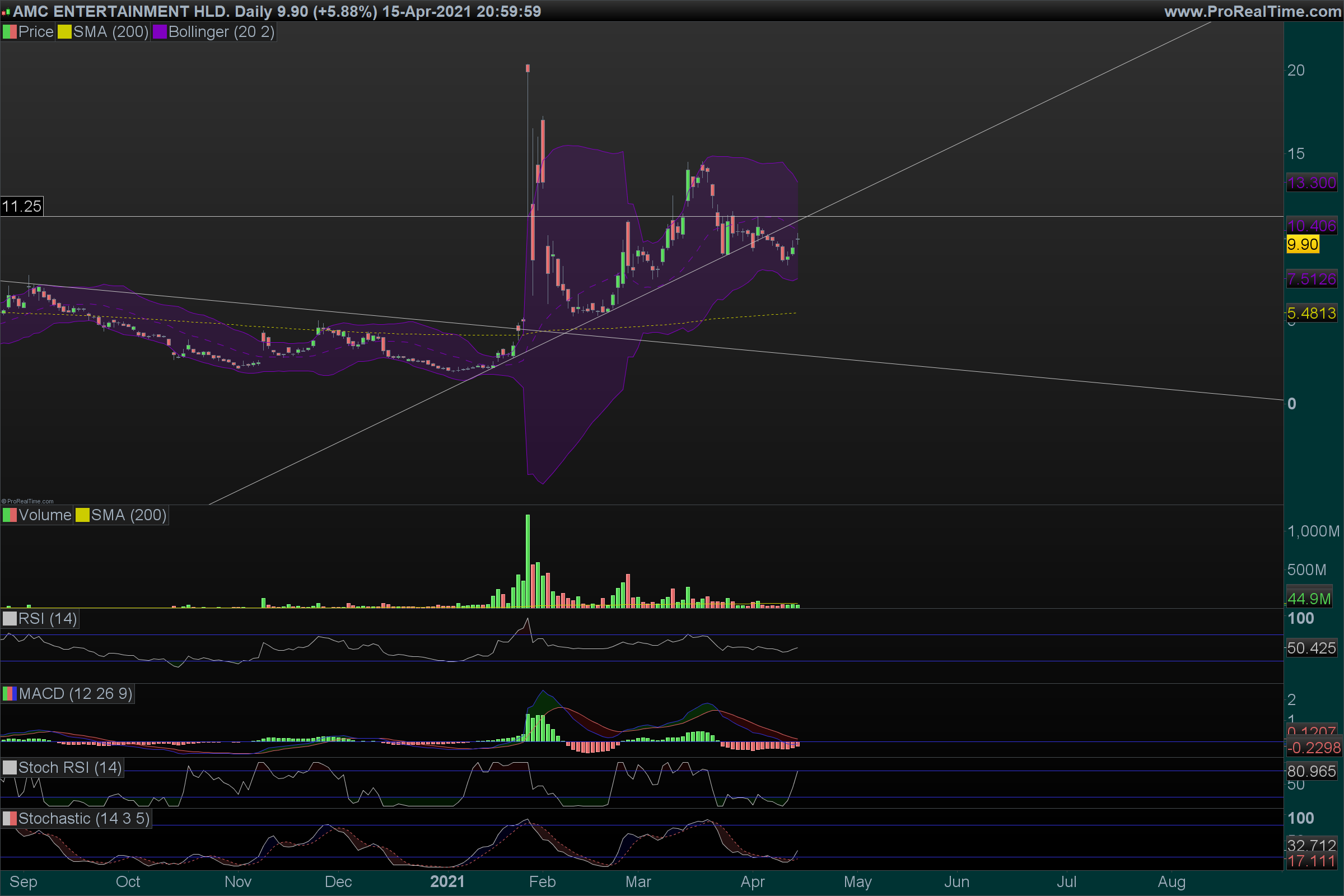Image resolution: width=1344 pixels, height=896 pixels.
Task: Open the www.ProRealTime.com link
Action: coord(1252,11)
